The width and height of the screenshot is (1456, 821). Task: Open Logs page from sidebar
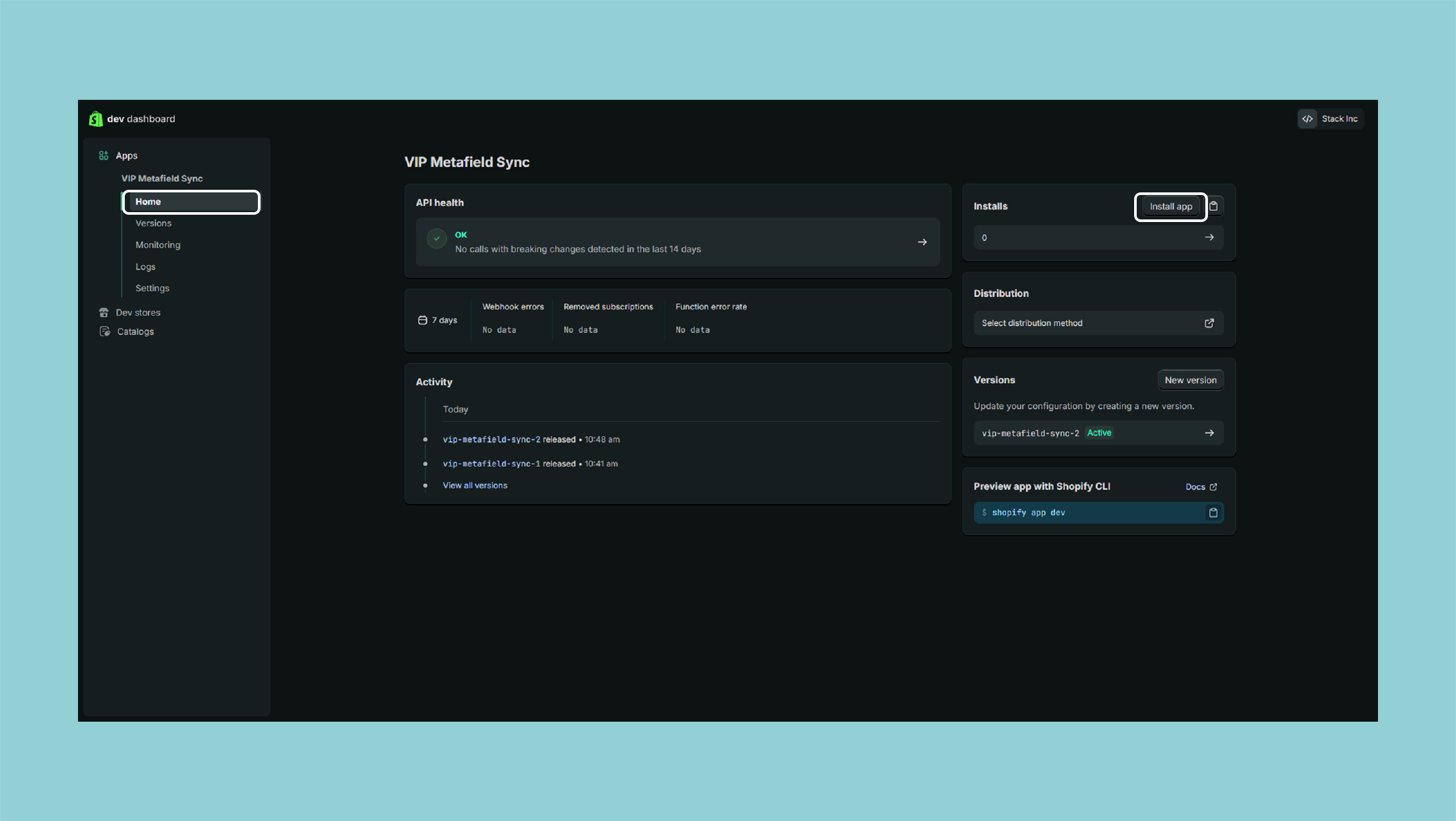click(x=145, y=267)
